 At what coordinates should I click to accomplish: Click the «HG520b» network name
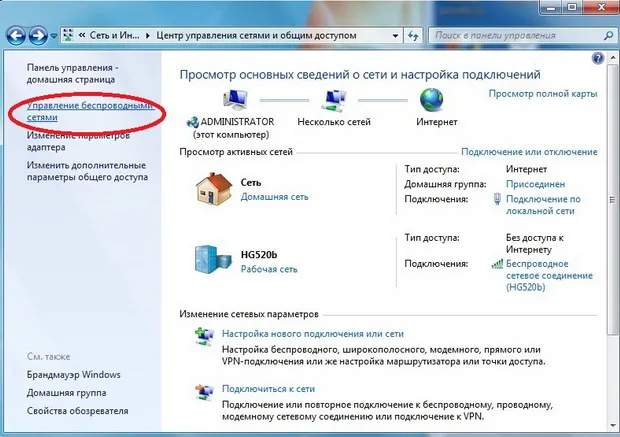coord(259,255)
